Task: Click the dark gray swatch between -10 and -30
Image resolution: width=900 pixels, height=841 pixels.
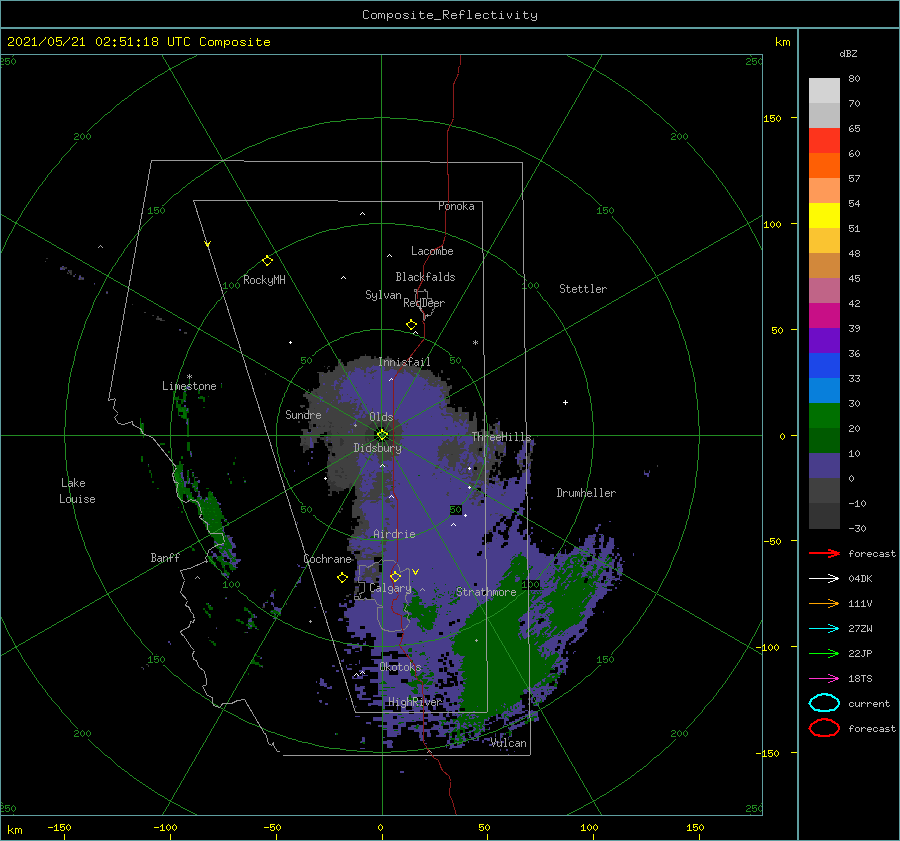Action: (824, 516)
